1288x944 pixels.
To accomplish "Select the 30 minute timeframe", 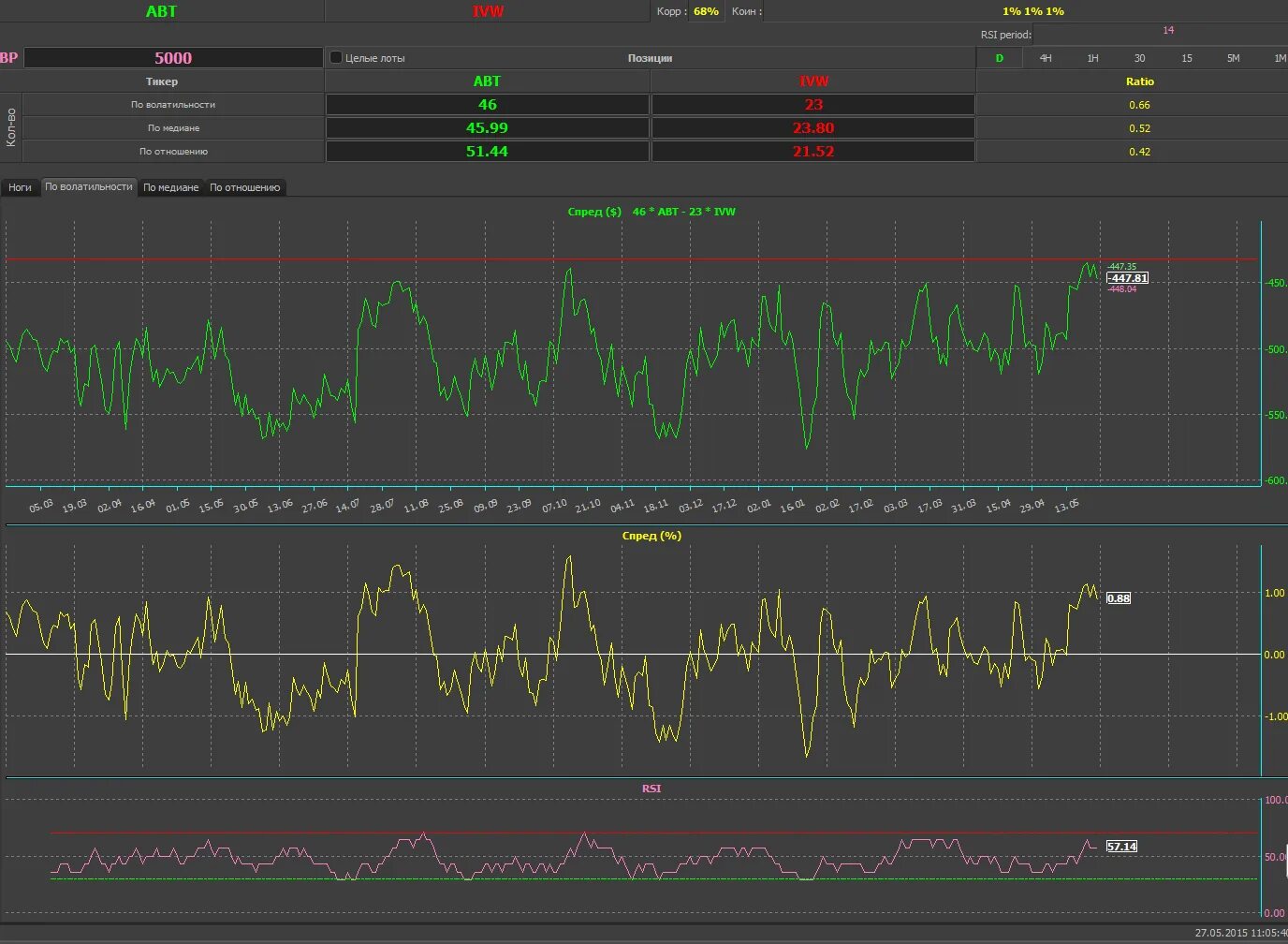I will [x=1139, y=58].
